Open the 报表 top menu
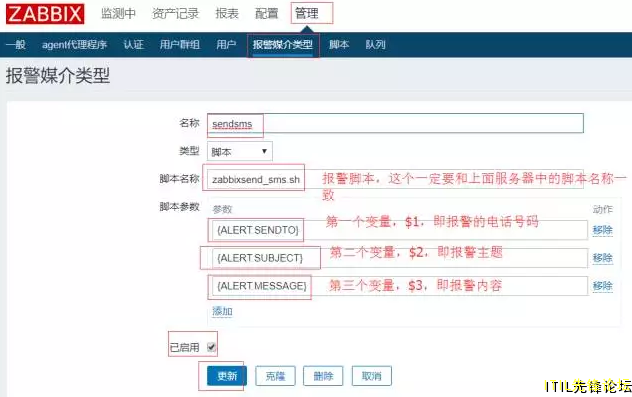Viewport: 632px width, 397px height. [227, 14]
